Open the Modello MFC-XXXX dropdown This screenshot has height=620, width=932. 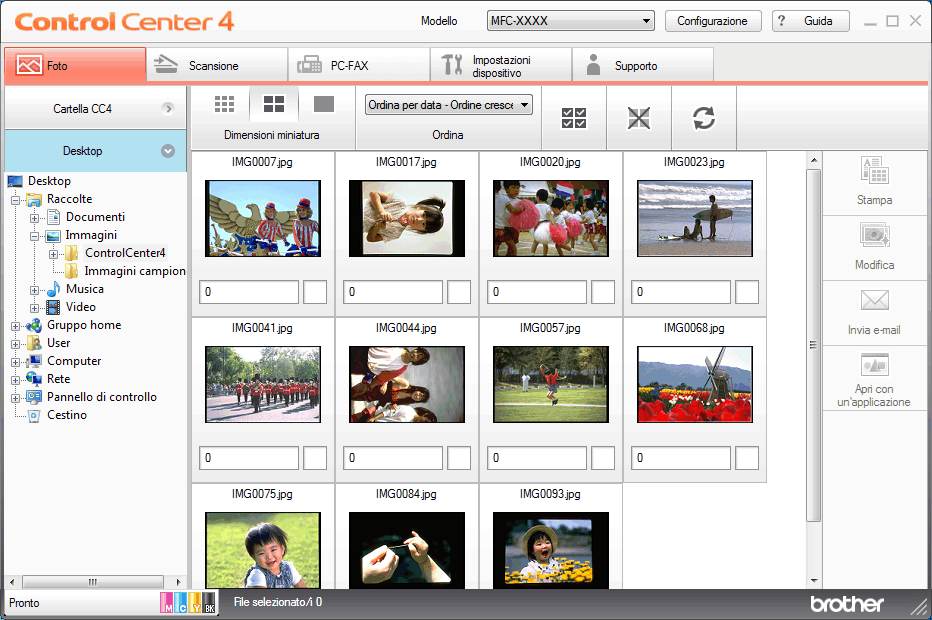coord(571,21)
